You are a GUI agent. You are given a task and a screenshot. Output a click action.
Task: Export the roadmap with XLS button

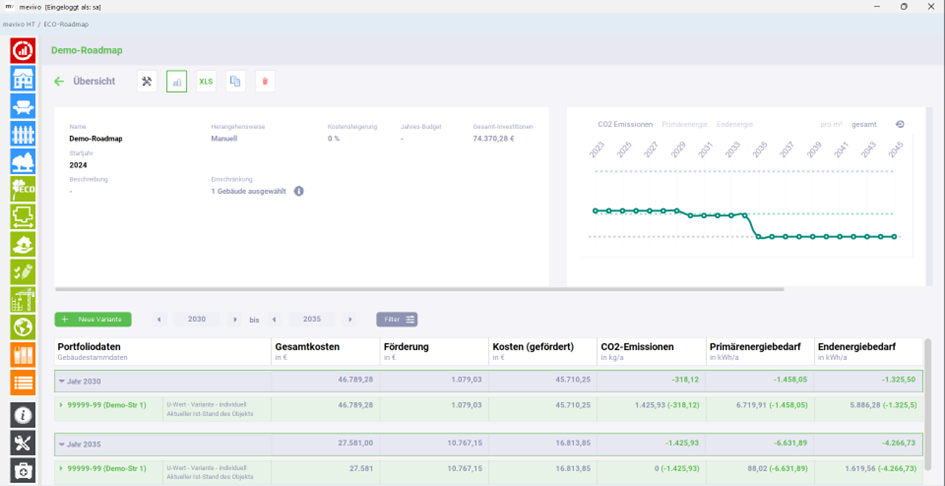206,81
